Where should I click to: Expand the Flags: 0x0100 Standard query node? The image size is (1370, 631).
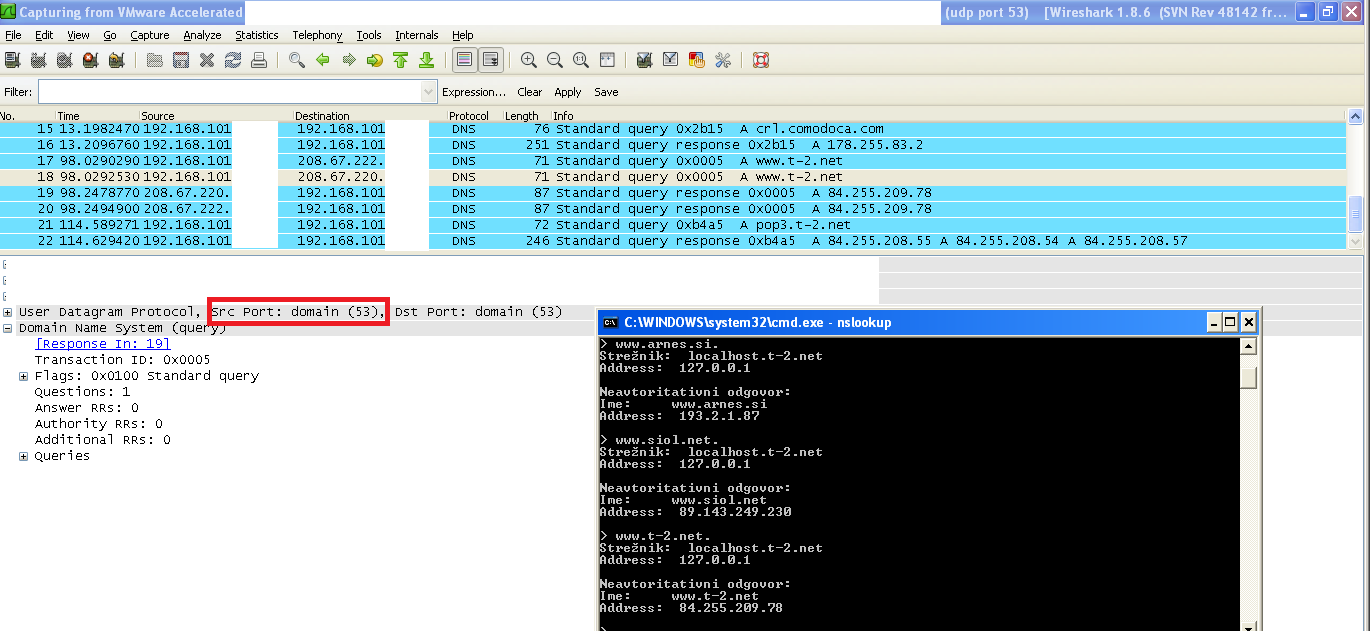click(24, 376)
